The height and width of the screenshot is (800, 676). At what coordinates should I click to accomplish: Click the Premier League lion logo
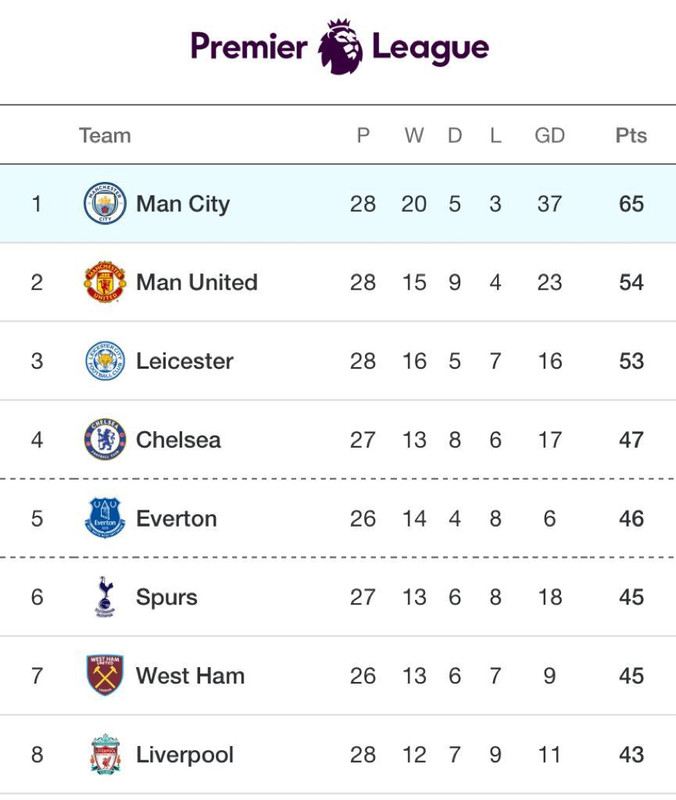[340, 46]
